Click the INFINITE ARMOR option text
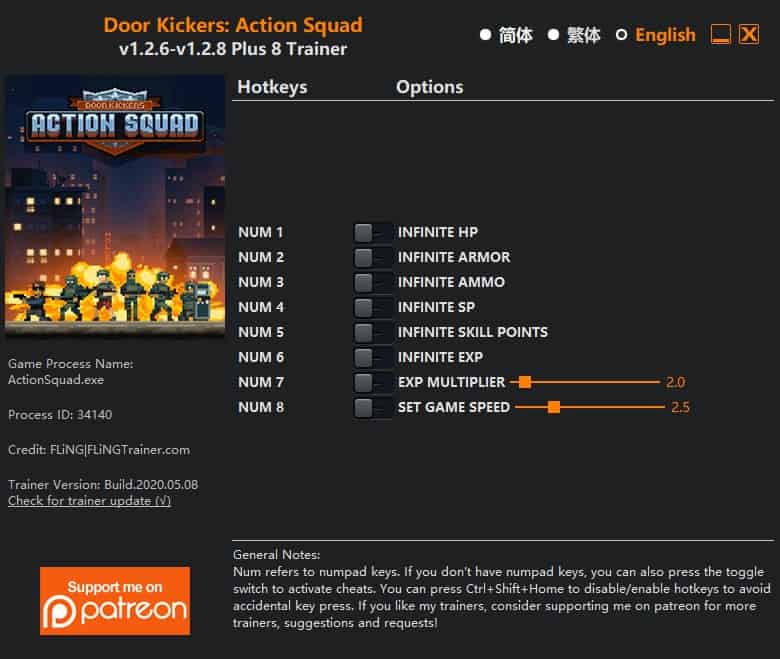The width and height of the screenshot is (780, 659). [x=454, y=257]
